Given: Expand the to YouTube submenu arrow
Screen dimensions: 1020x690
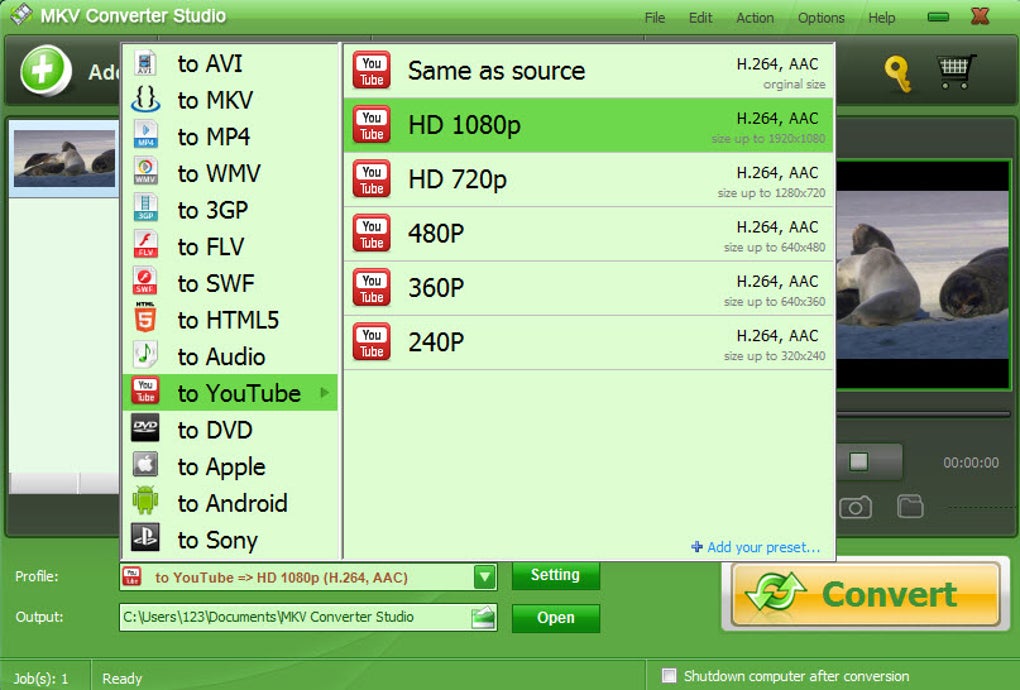Looking at the screenshot, I should [325, 393].
